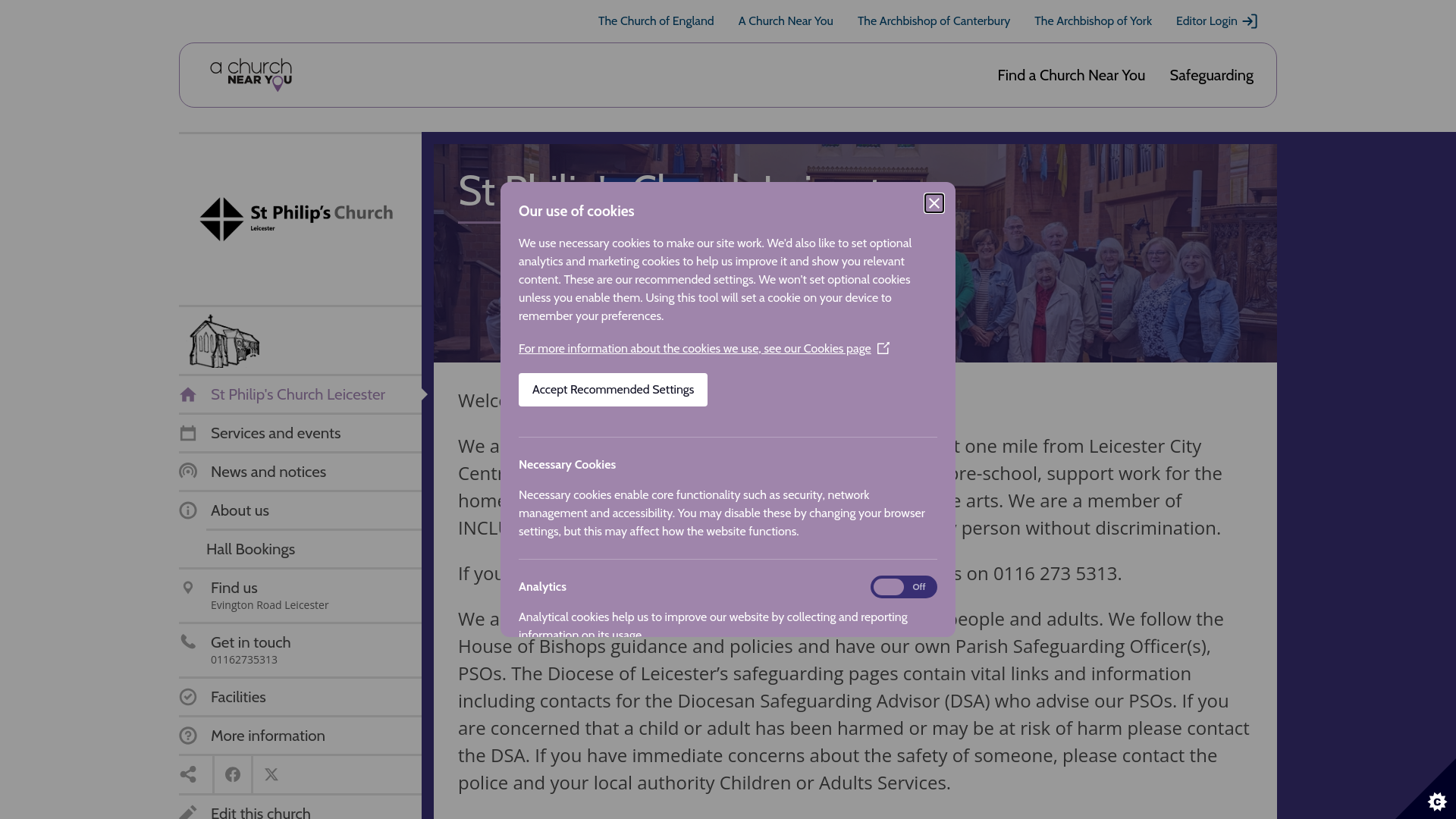Viewport: 1456px width, 819px height.
Task: Click the checkmark Facilities icon
Action: pos(188,697)
